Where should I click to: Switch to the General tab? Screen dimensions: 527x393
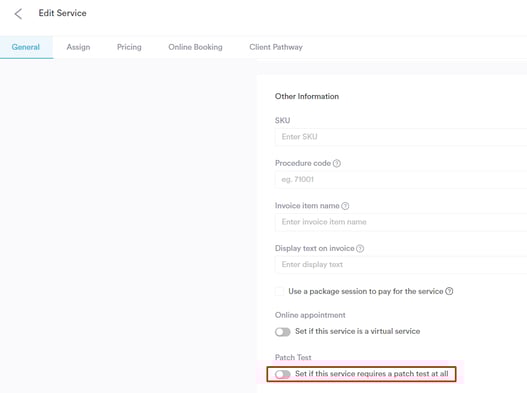[x=26, y=47]
